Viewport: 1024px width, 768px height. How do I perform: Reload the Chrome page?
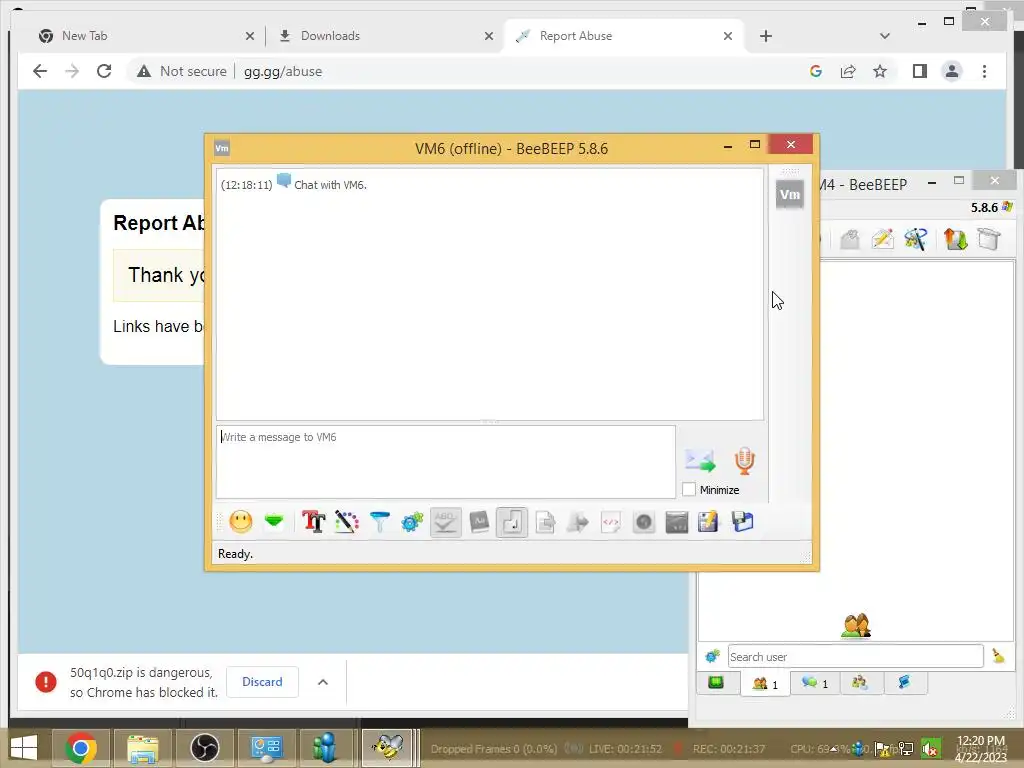coord(104,71)
